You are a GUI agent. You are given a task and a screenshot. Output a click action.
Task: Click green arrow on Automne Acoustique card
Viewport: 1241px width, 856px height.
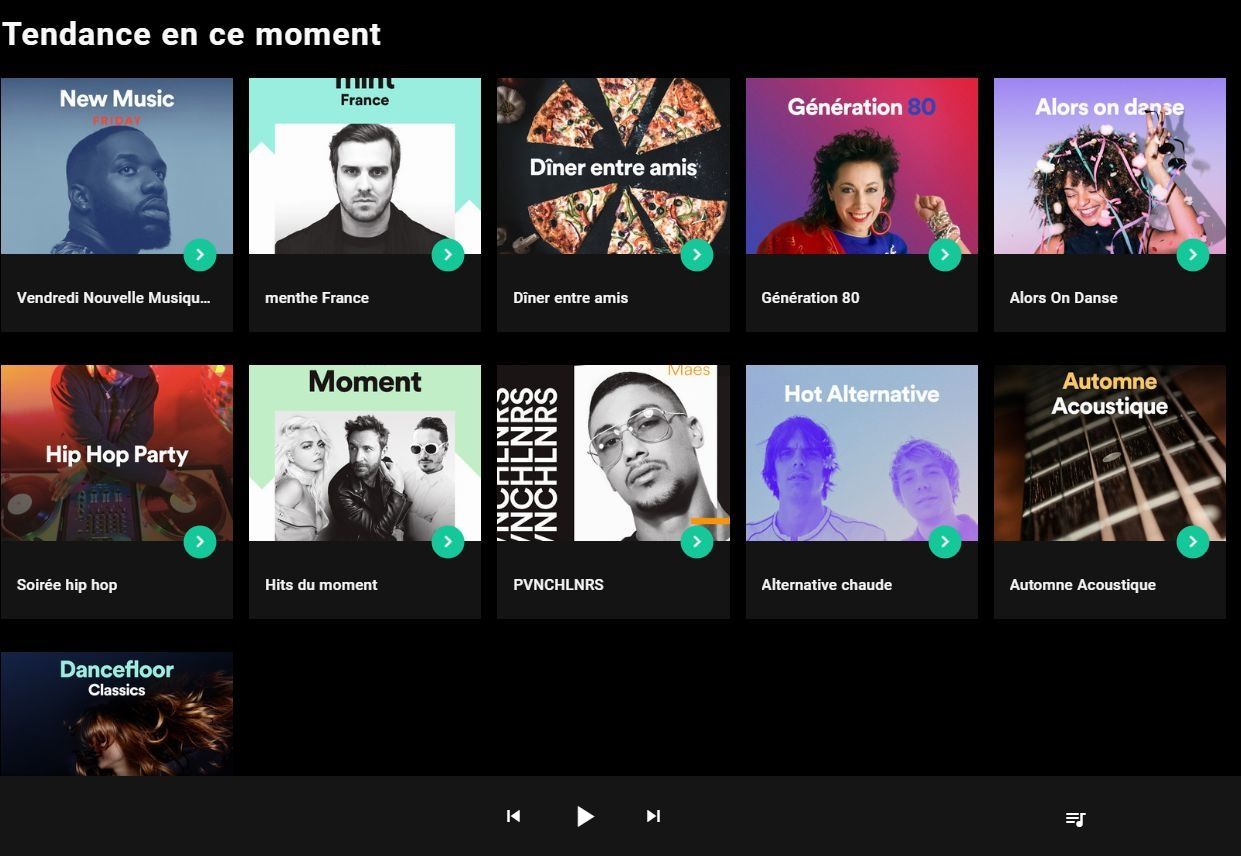[x=1193, y=542]
